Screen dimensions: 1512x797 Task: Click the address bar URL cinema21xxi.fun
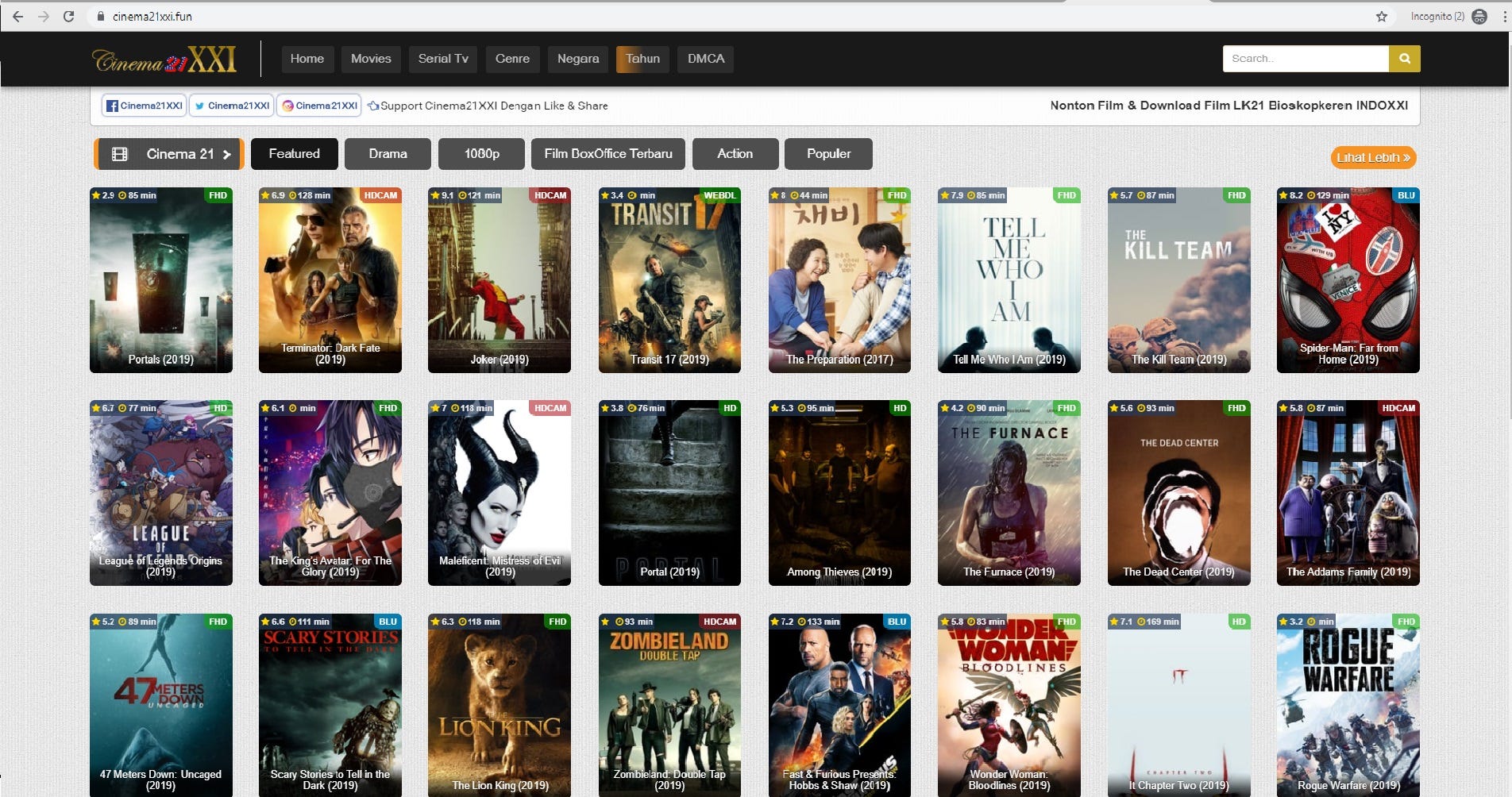(x=152, y=16)
